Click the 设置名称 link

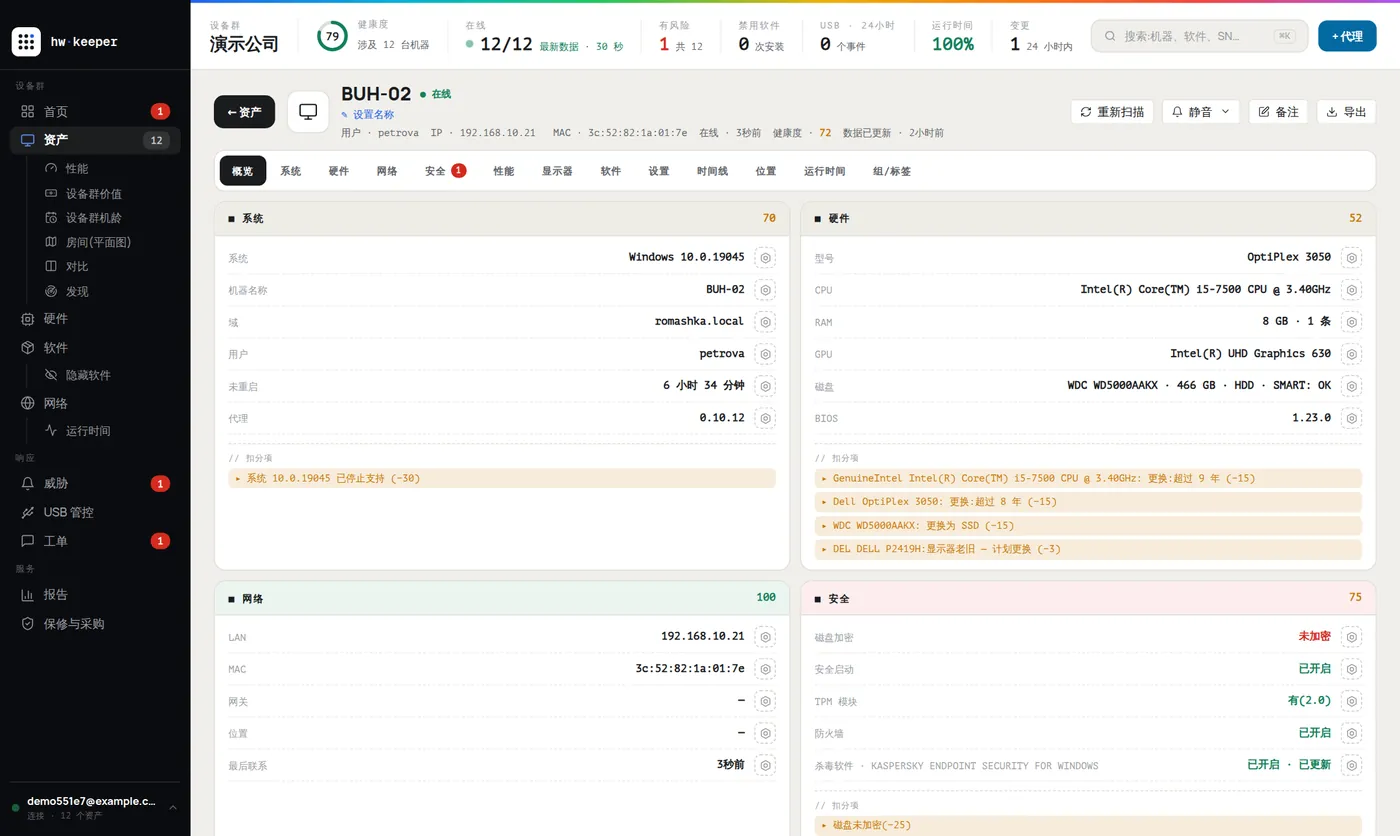pyautogui.click(x=368, y=115)
